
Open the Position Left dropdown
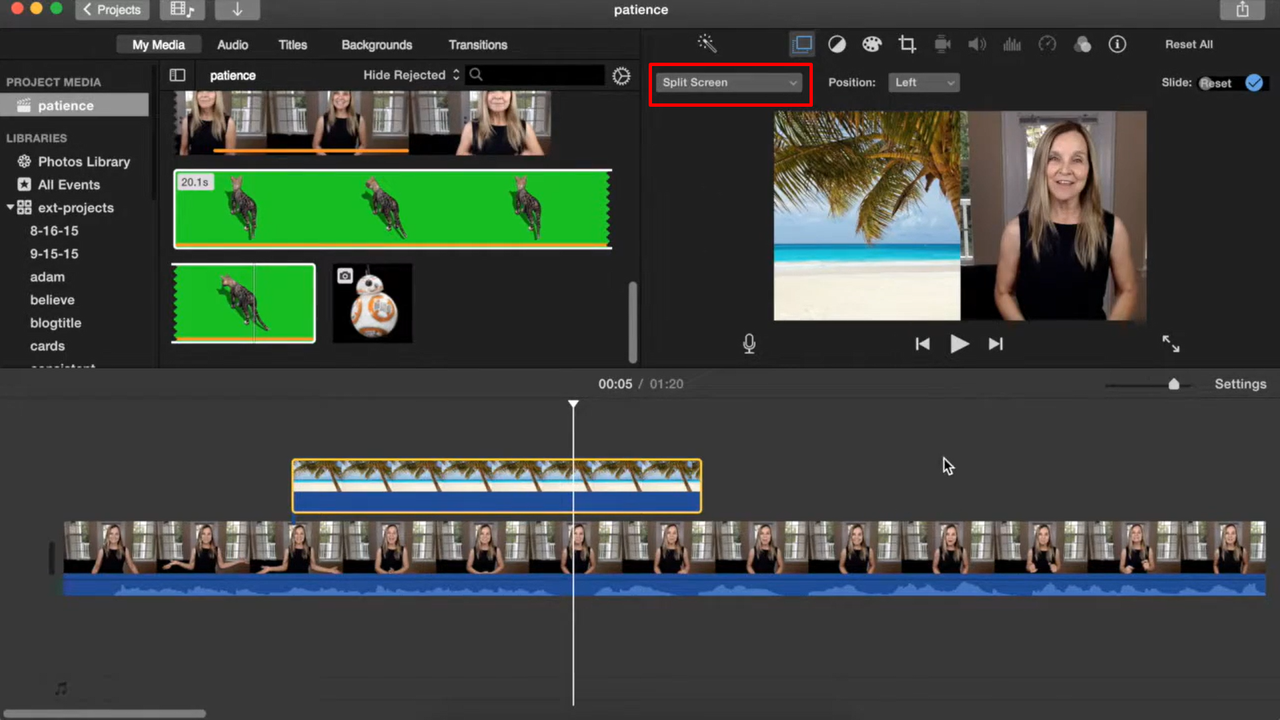tap(923, 83)
